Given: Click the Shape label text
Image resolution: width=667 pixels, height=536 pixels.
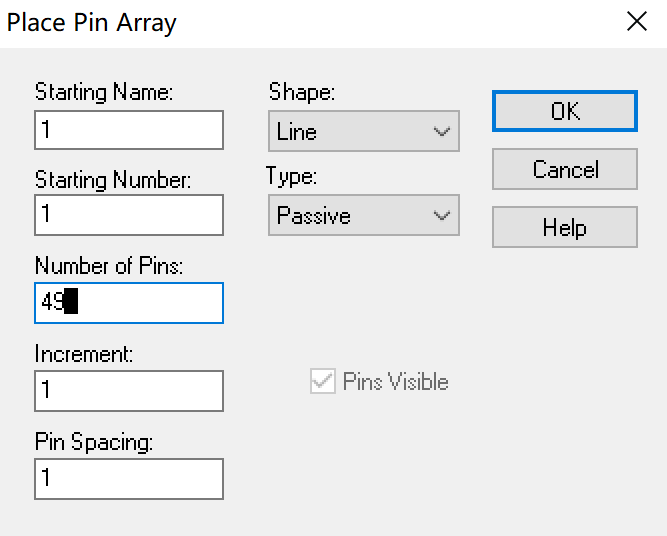Looking at the screenshot, I should click(x=302, y=92).
